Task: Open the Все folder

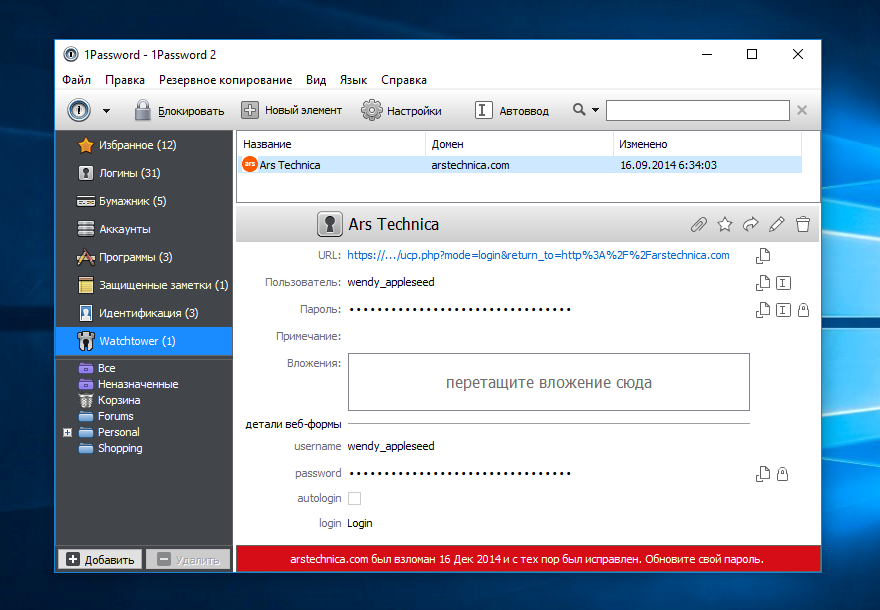Action: pyautogui.click(x=98, y=368)
